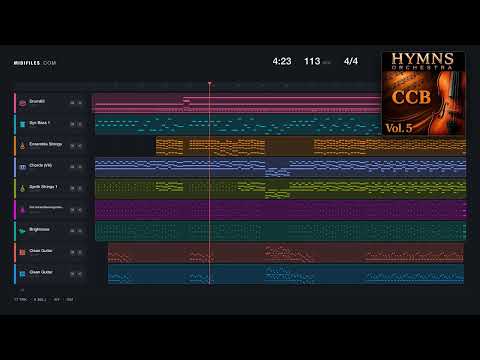Click the pink Drumkit note region
The image size is (480, 360).
(x=237, y=103)
